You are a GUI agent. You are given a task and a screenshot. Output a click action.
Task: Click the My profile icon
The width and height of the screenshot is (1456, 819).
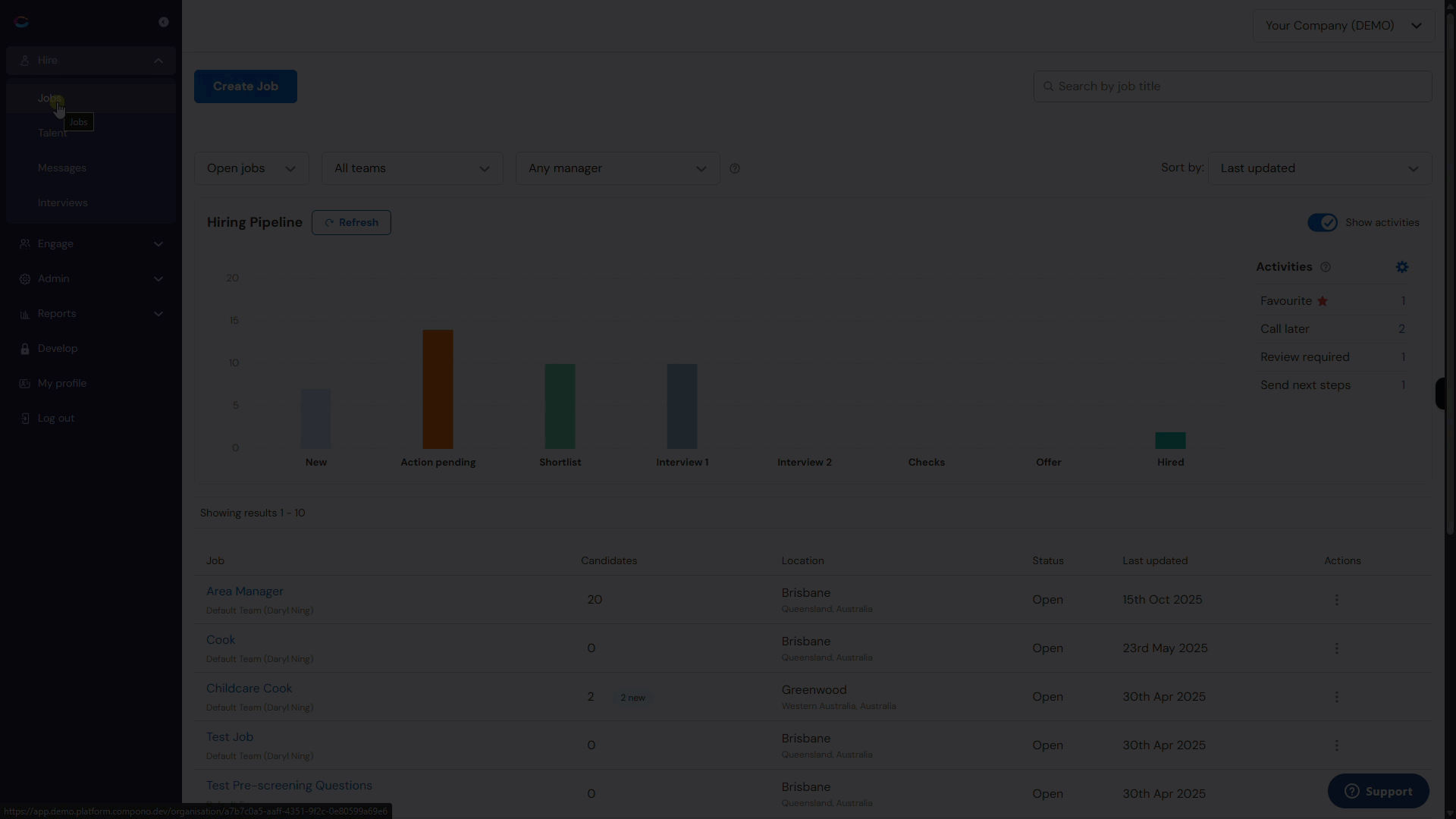tap(25, 384)
